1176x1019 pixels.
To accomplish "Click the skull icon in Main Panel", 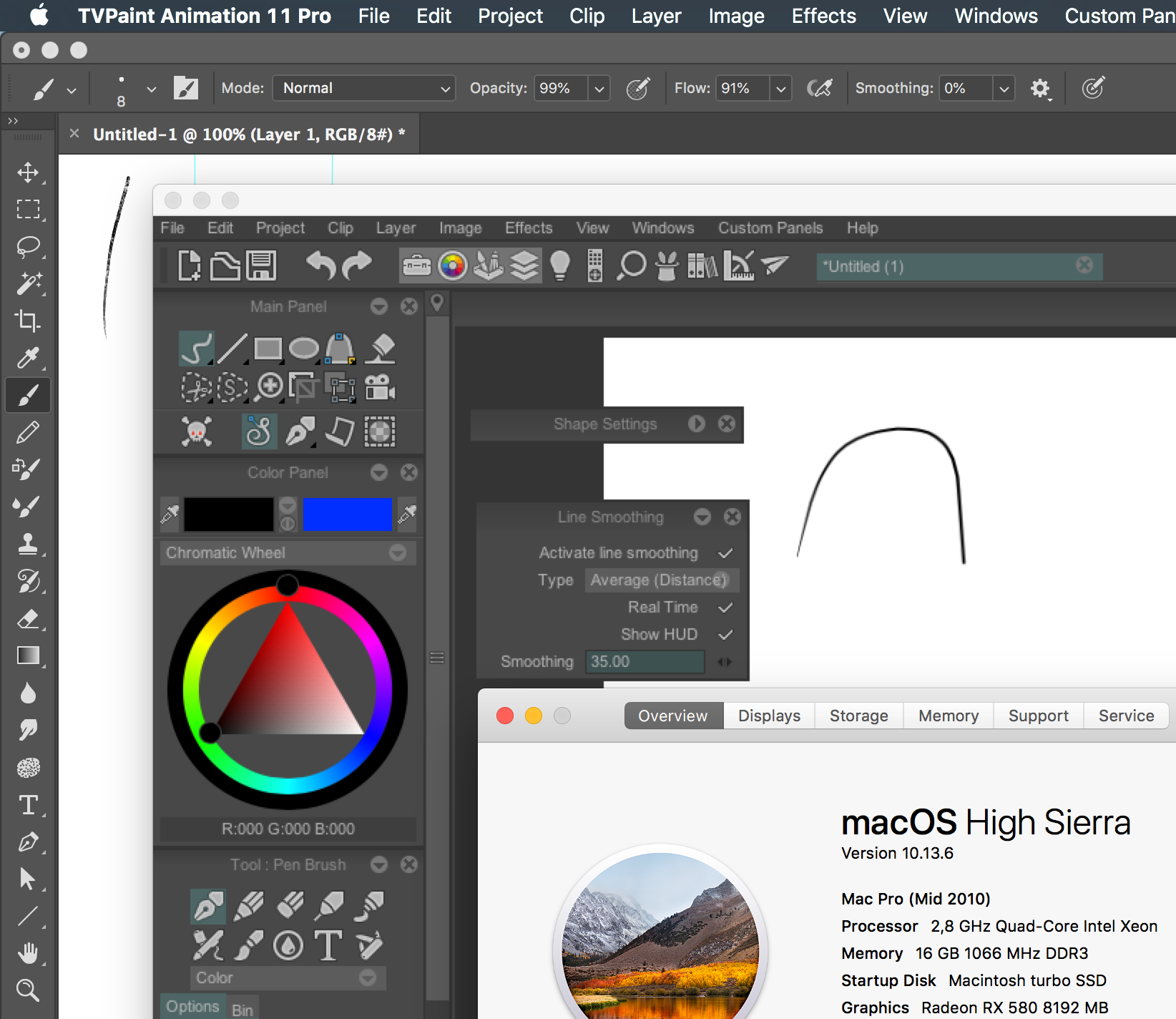I will pyautogui.click(x=197, y=432).
